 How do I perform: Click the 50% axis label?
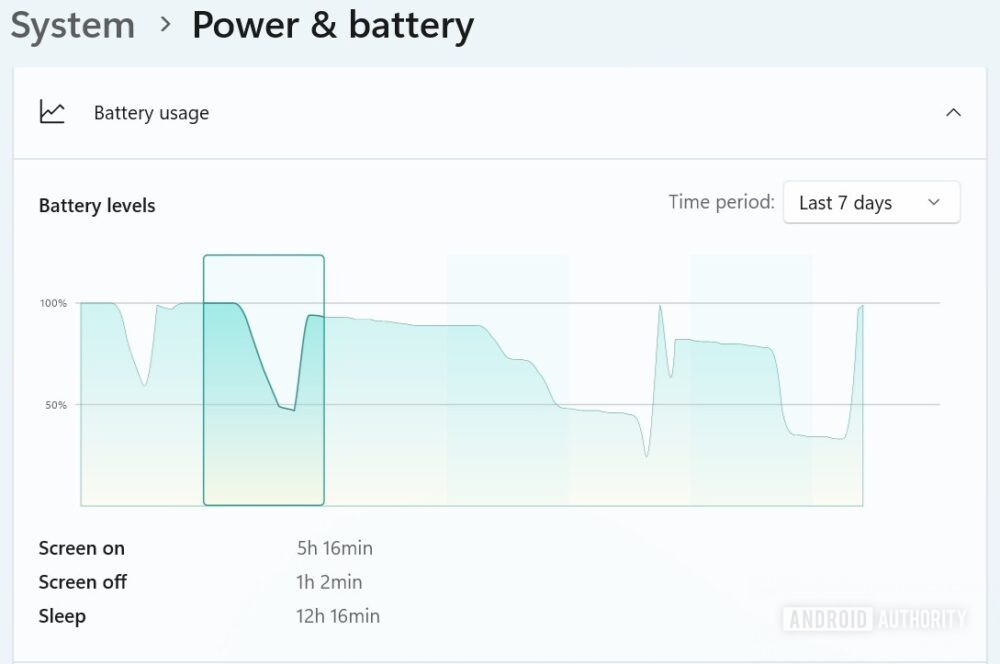tap(56, 405)
